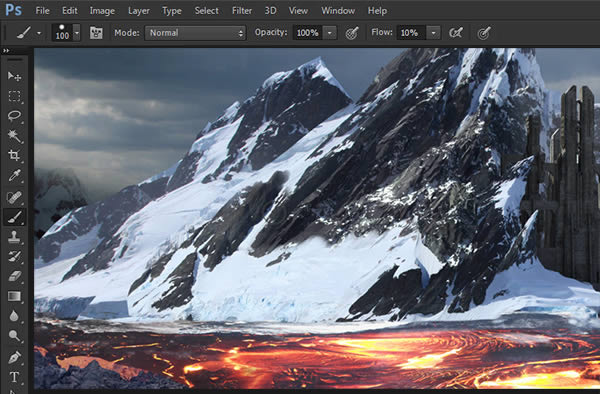The width and height of the screenshot is (600, 394).
Task: Open the brush size preset picker
Action: click(77, 33)
